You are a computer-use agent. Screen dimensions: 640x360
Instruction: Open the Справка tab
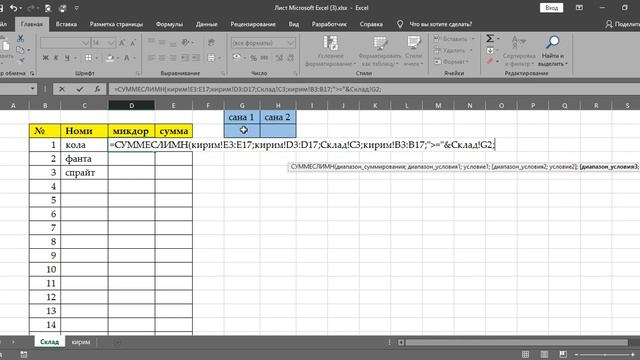(x=371, y=24)
